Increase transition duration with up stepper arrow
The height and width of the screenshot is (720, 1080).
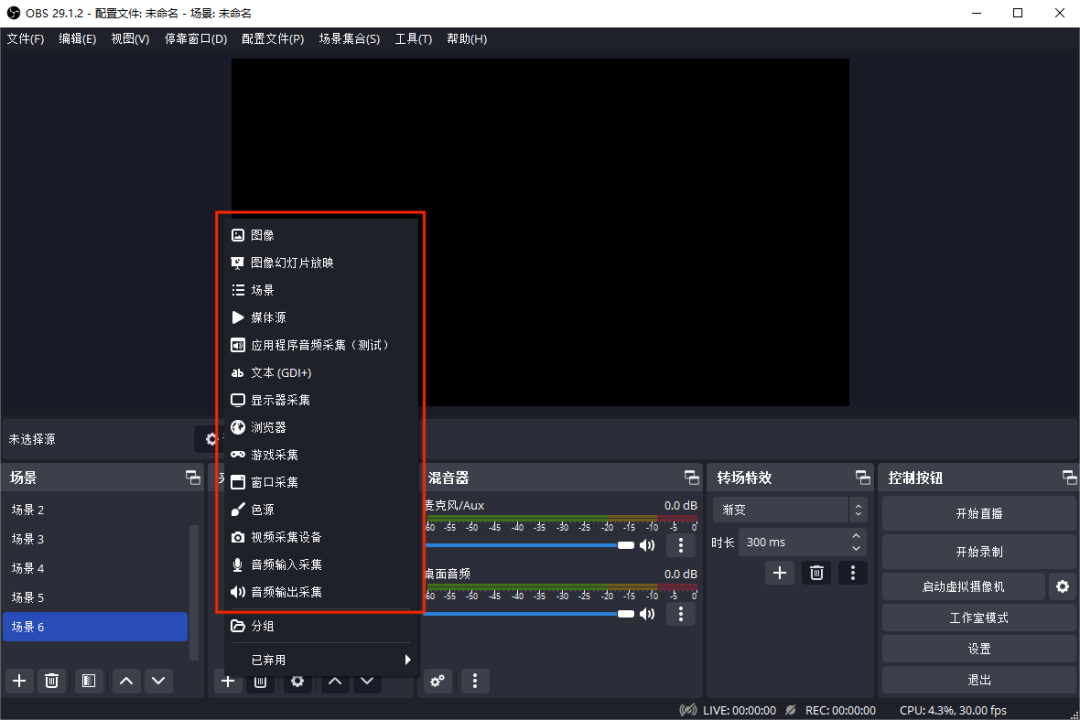[856, 535]
